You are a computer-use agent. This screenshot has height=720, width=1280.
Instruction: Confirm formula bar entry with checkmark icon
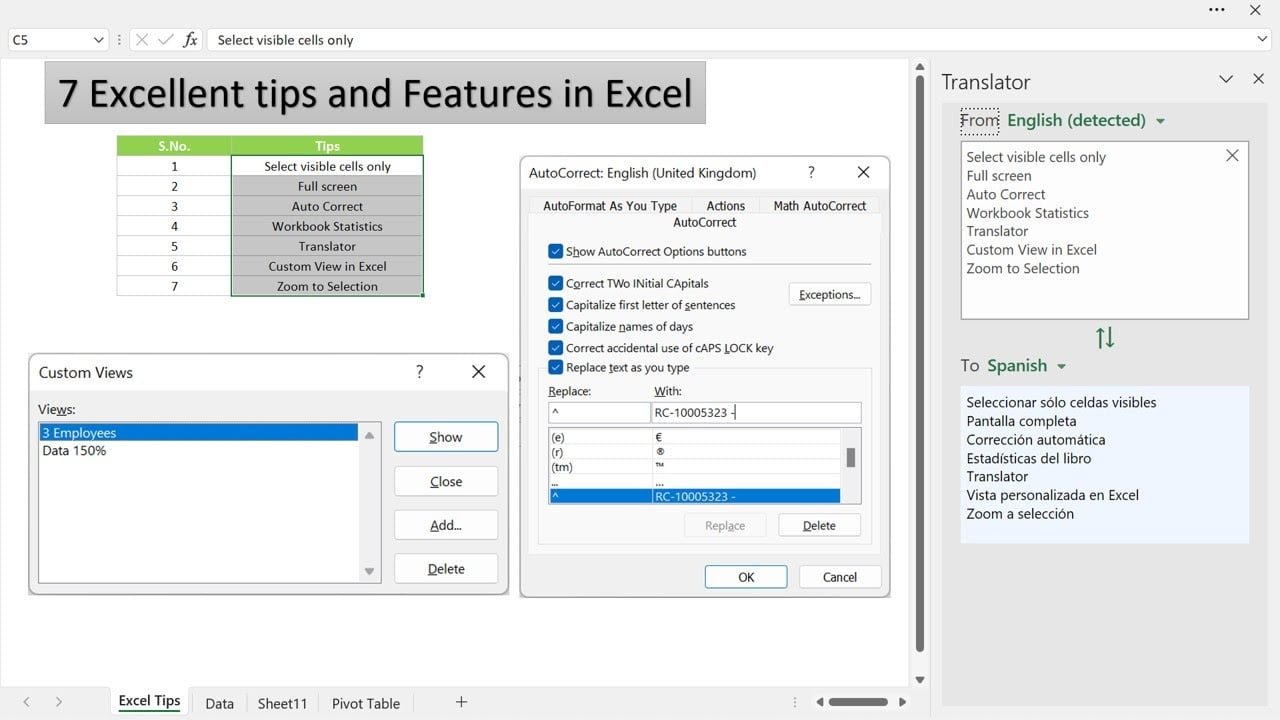point(166,40)
